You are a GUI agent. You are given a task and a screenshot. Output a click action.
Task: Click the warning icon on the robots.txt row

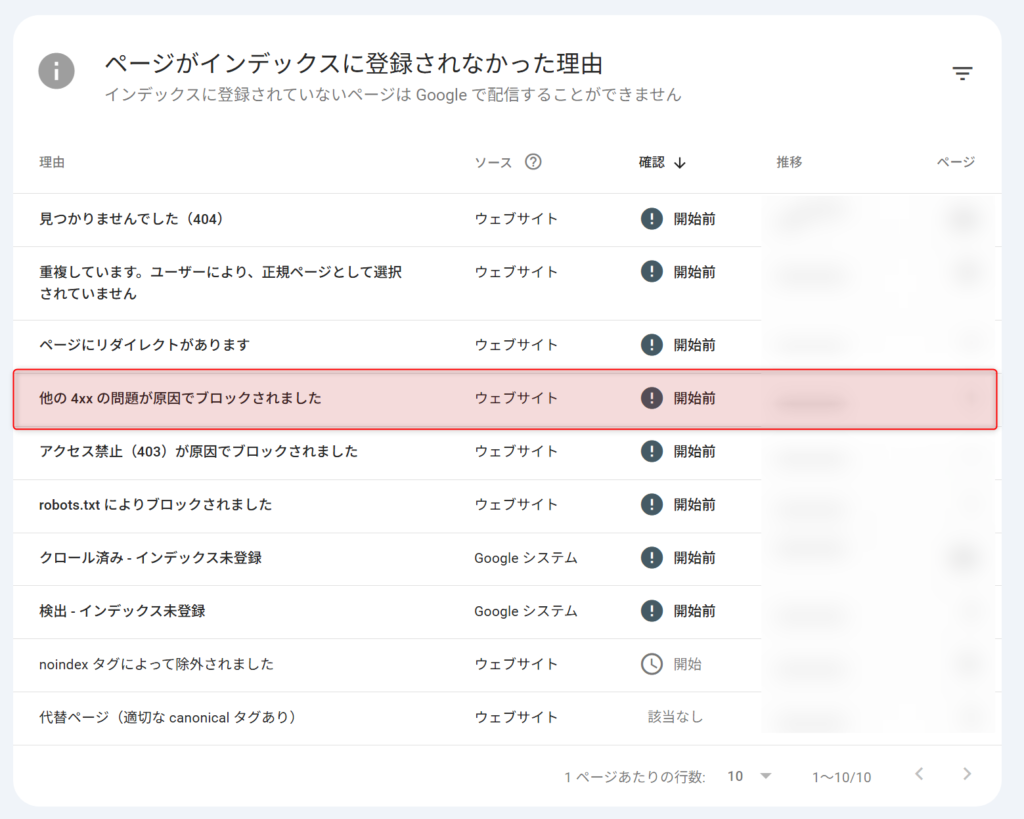coord(651,504)
